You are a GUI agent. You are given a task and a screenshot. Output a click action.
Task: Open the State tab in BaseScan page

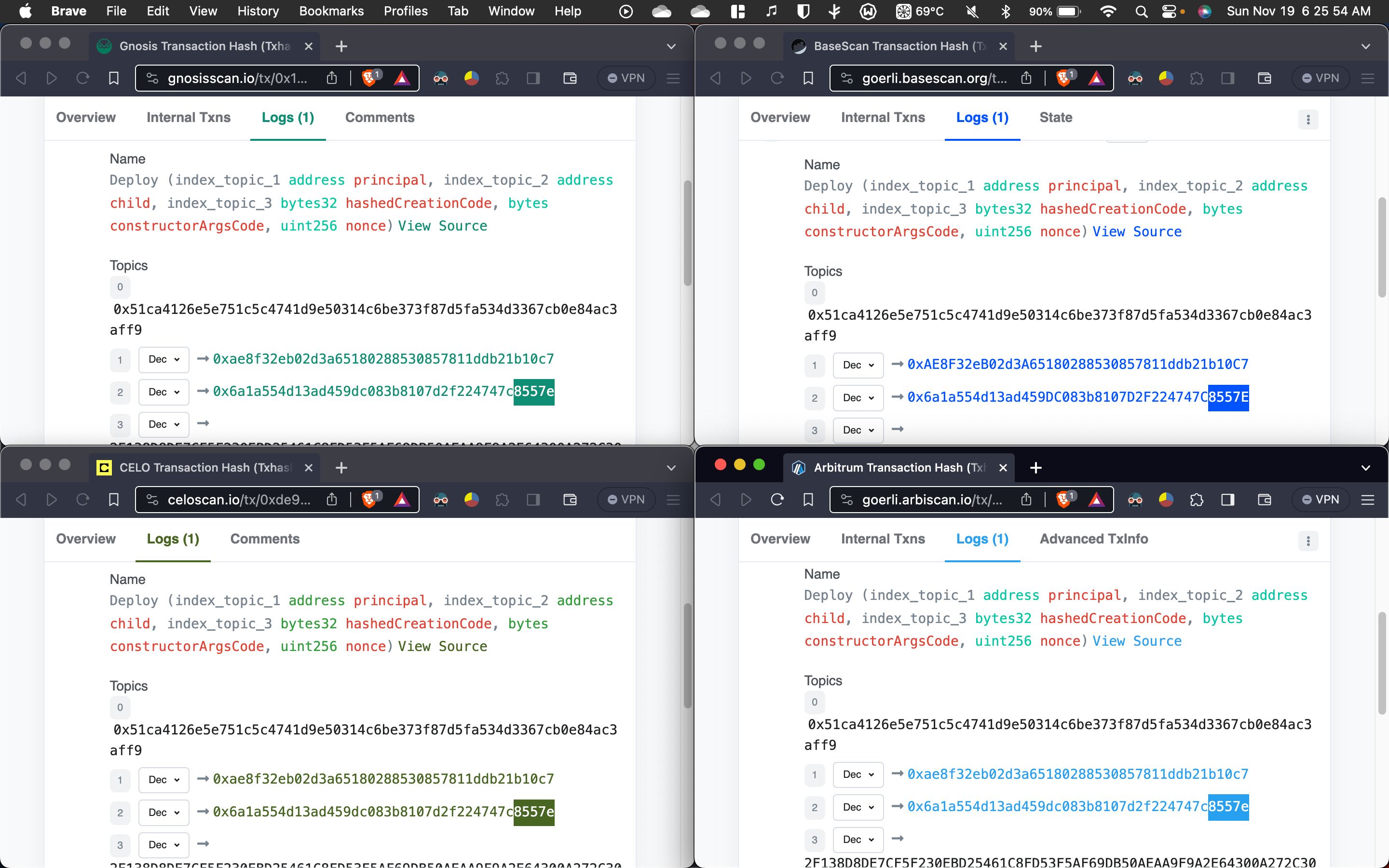pos(1056,118)
